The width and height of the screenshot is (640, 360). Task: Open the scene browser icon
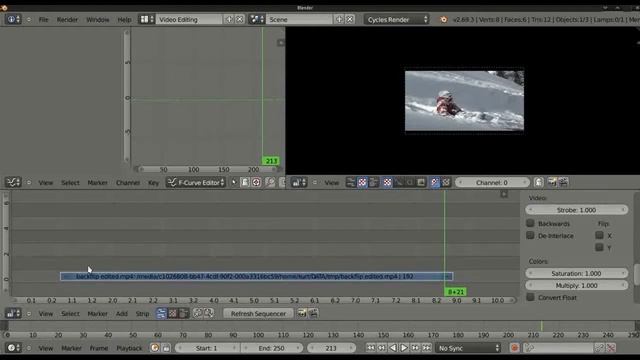tap(256, 19)
